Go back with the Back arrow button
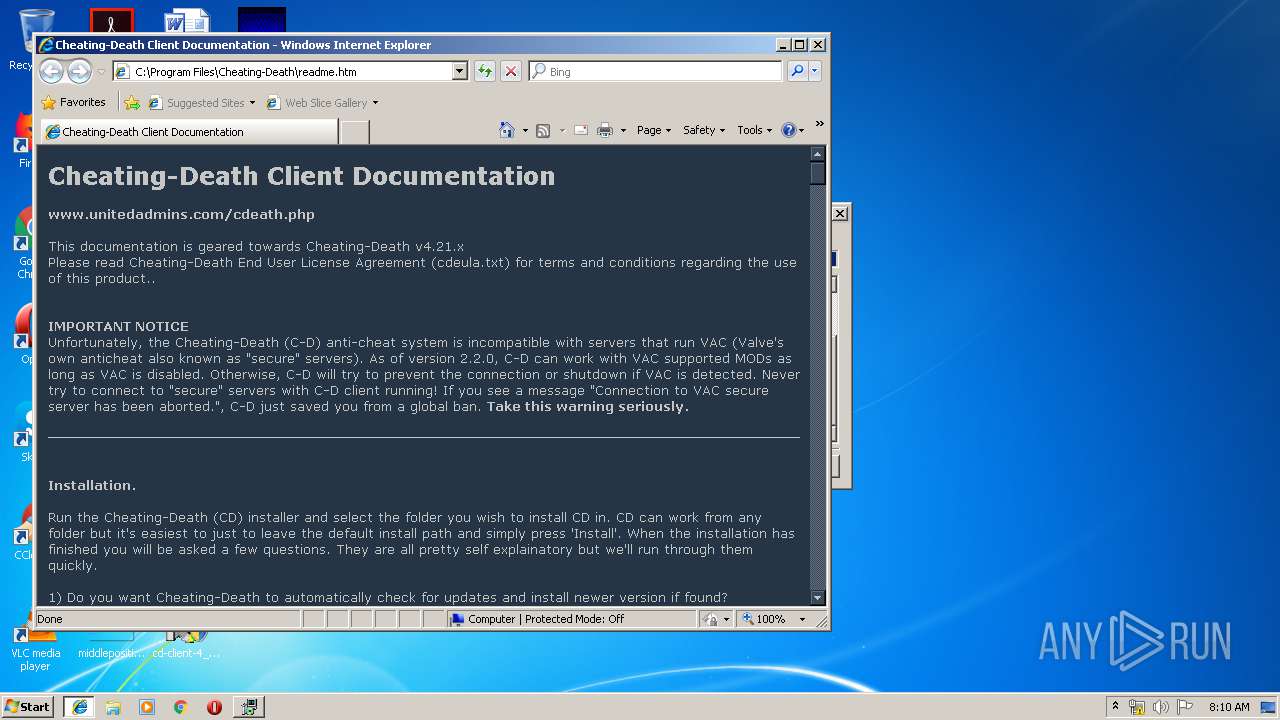This screenshot has height=720, width=1280. point(51,71)
